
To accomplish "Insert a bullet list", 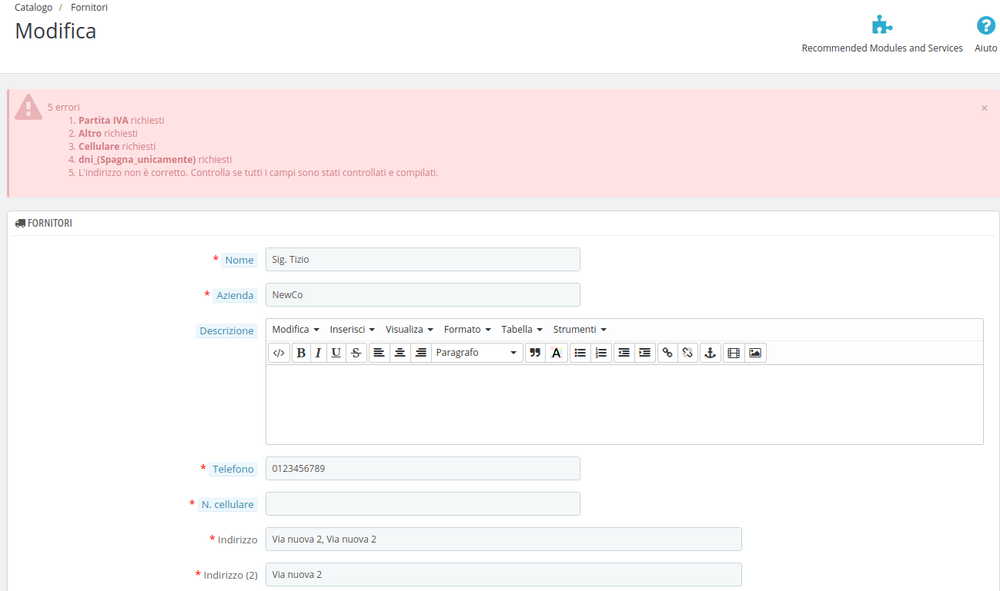I will [580, 353].
